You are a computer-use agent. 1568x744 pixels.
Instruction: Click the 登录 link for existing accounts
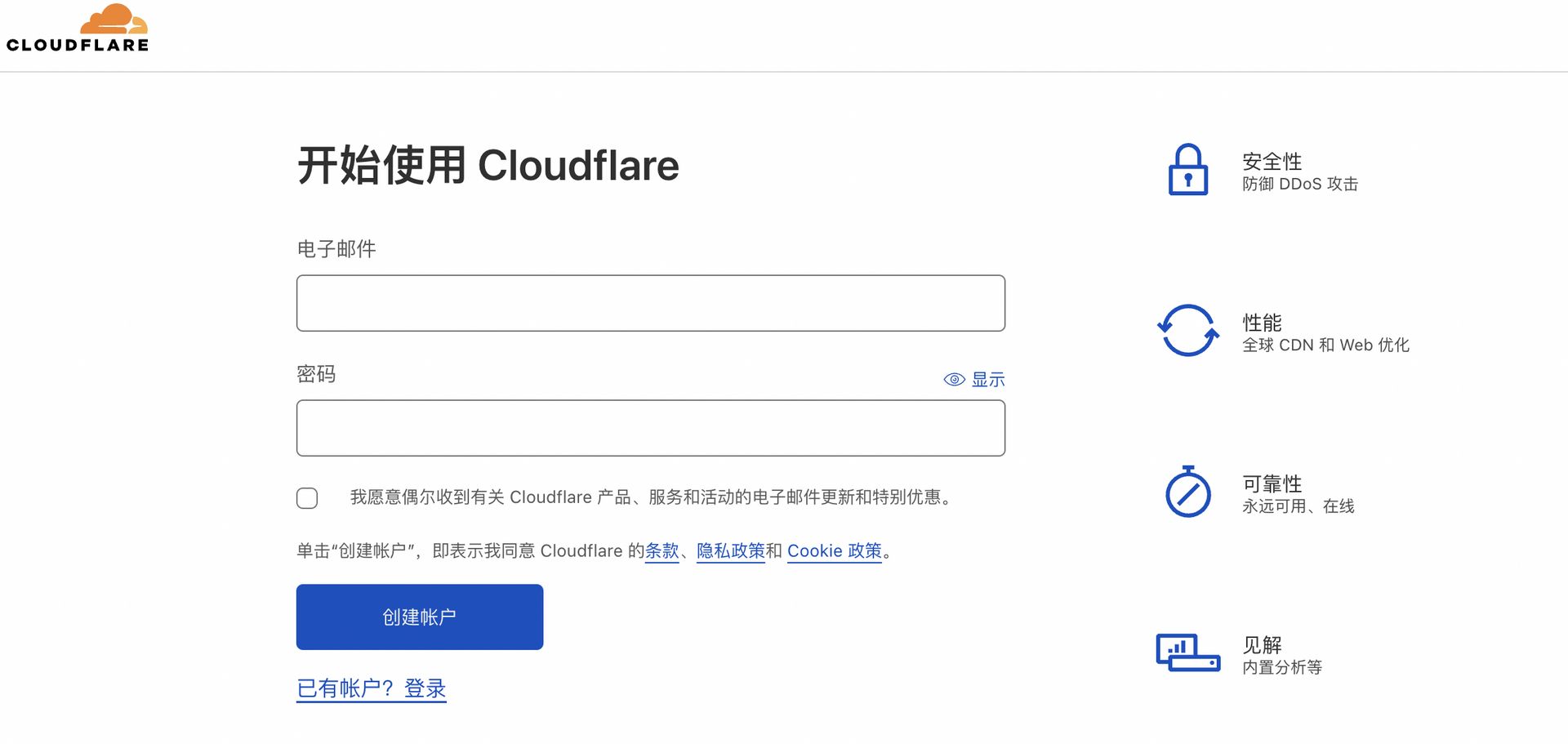[x=423, y=688]
